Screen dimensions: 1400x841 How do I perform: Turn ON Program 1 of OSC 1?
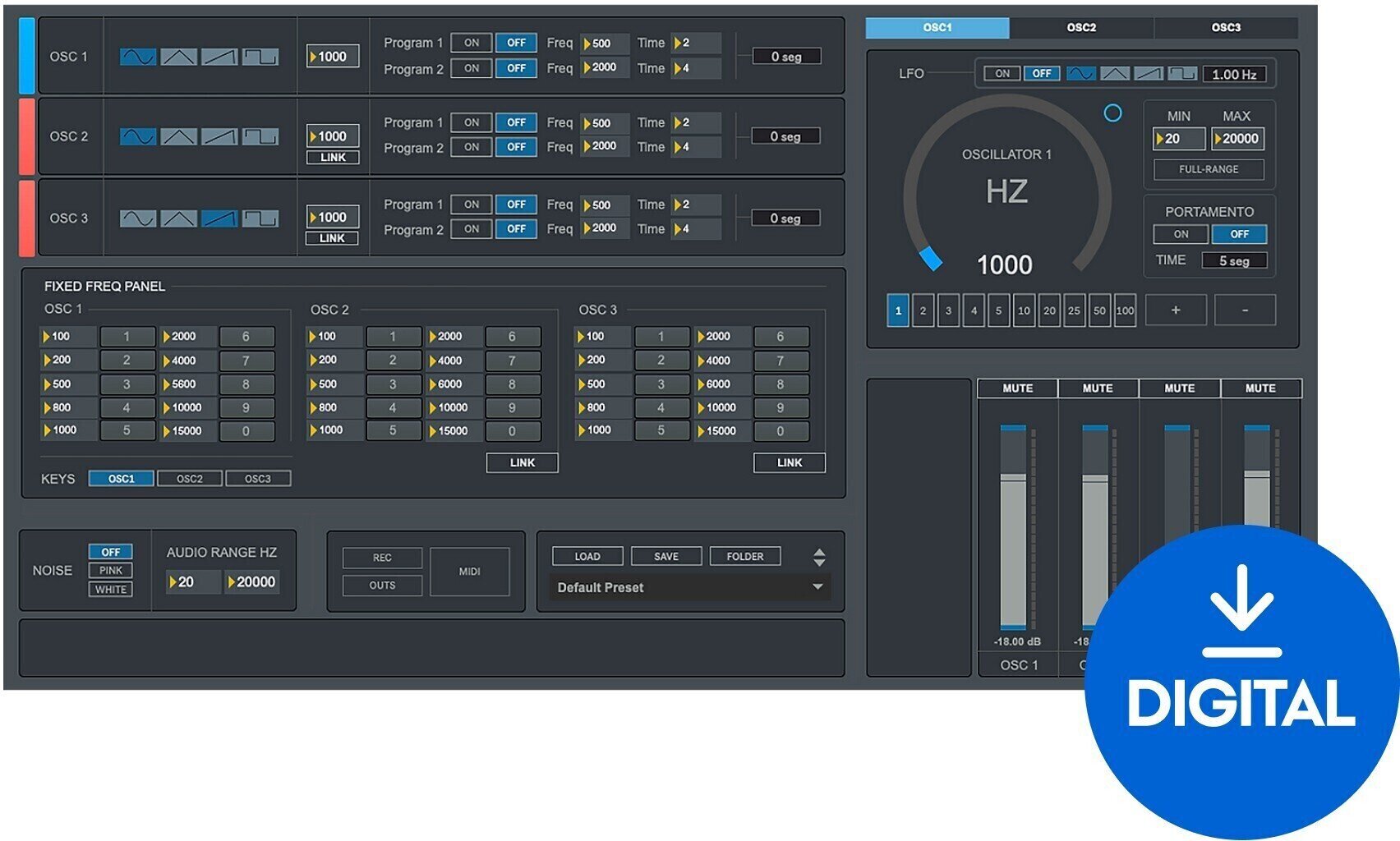pos(471,43)
